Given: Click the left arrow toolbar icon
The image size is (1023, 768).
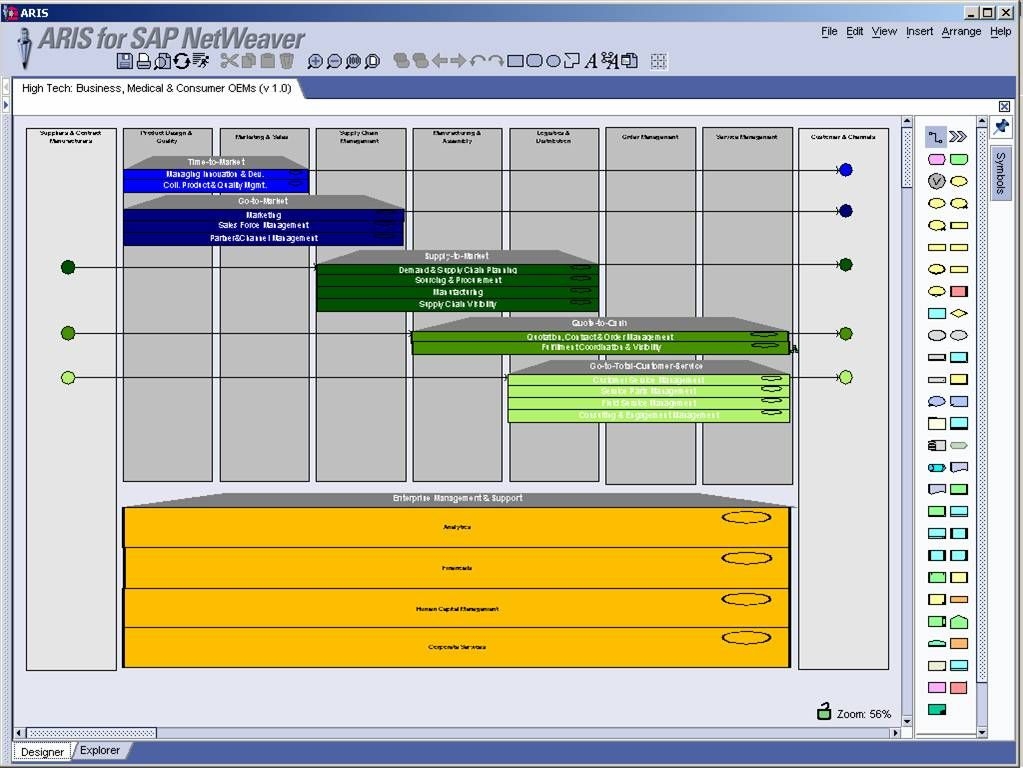Looking at the screenshot, I should click(x=440, y=61).
